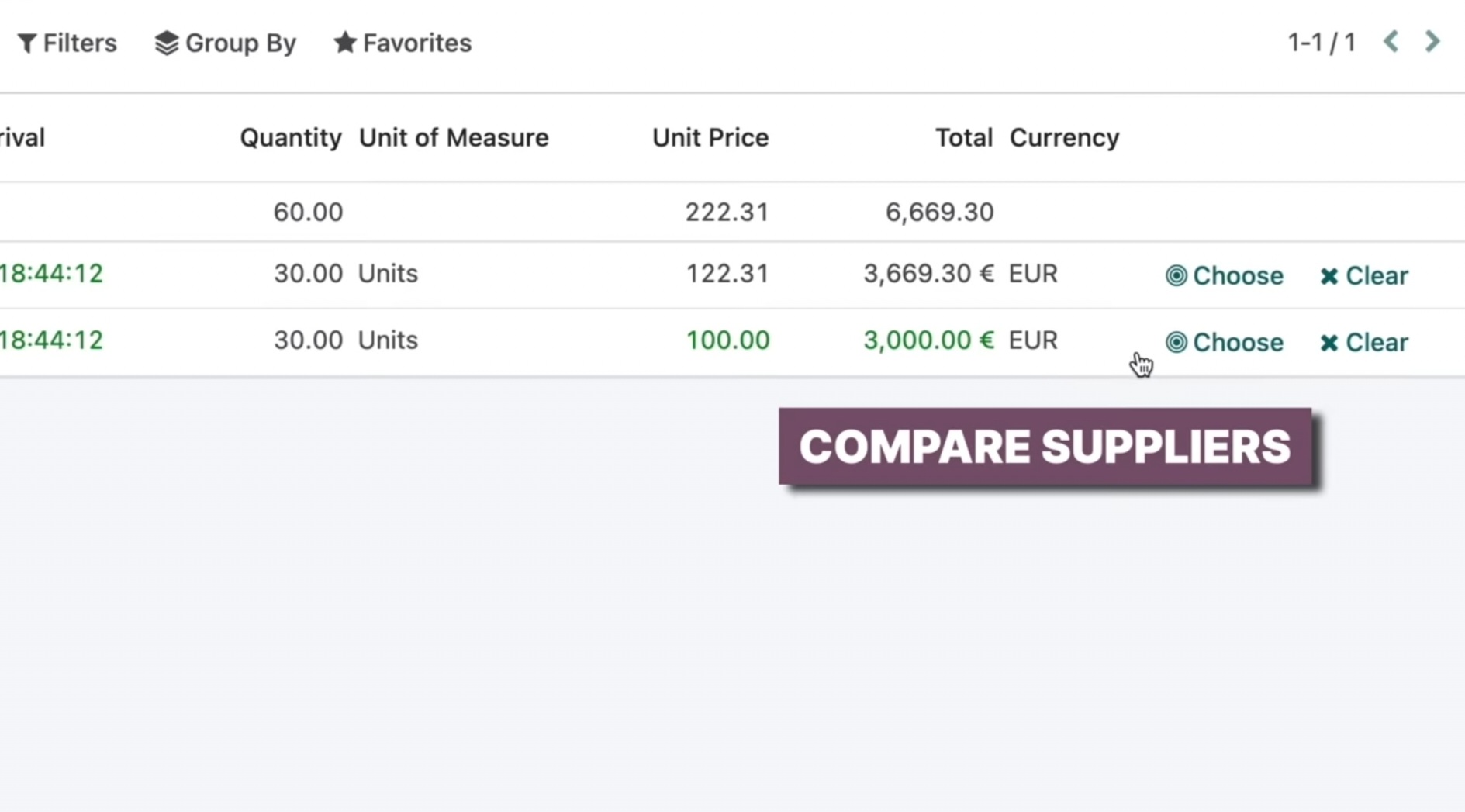
Task: Sort by Total column header
Action: click(964, 137)
